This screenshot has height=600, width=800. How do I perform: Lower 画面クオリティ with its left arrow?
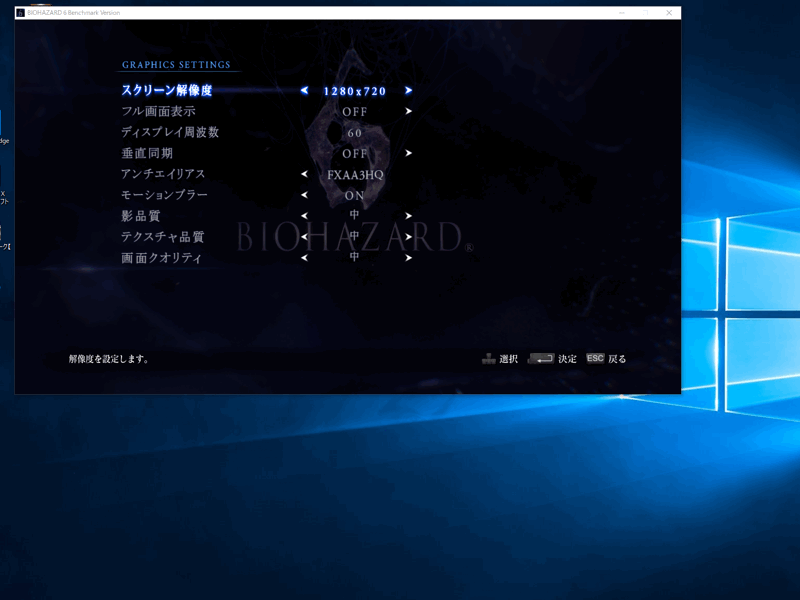[304, 258]
